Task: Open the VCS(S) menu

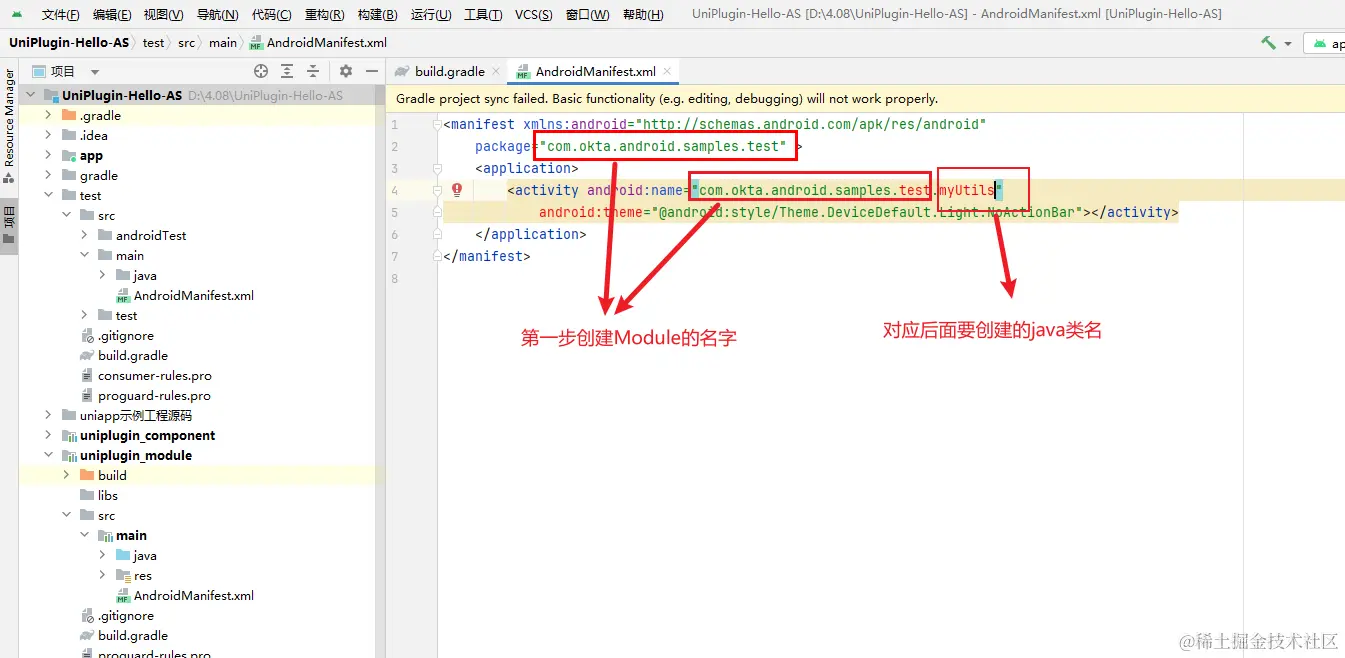Action: pos(534,14)
